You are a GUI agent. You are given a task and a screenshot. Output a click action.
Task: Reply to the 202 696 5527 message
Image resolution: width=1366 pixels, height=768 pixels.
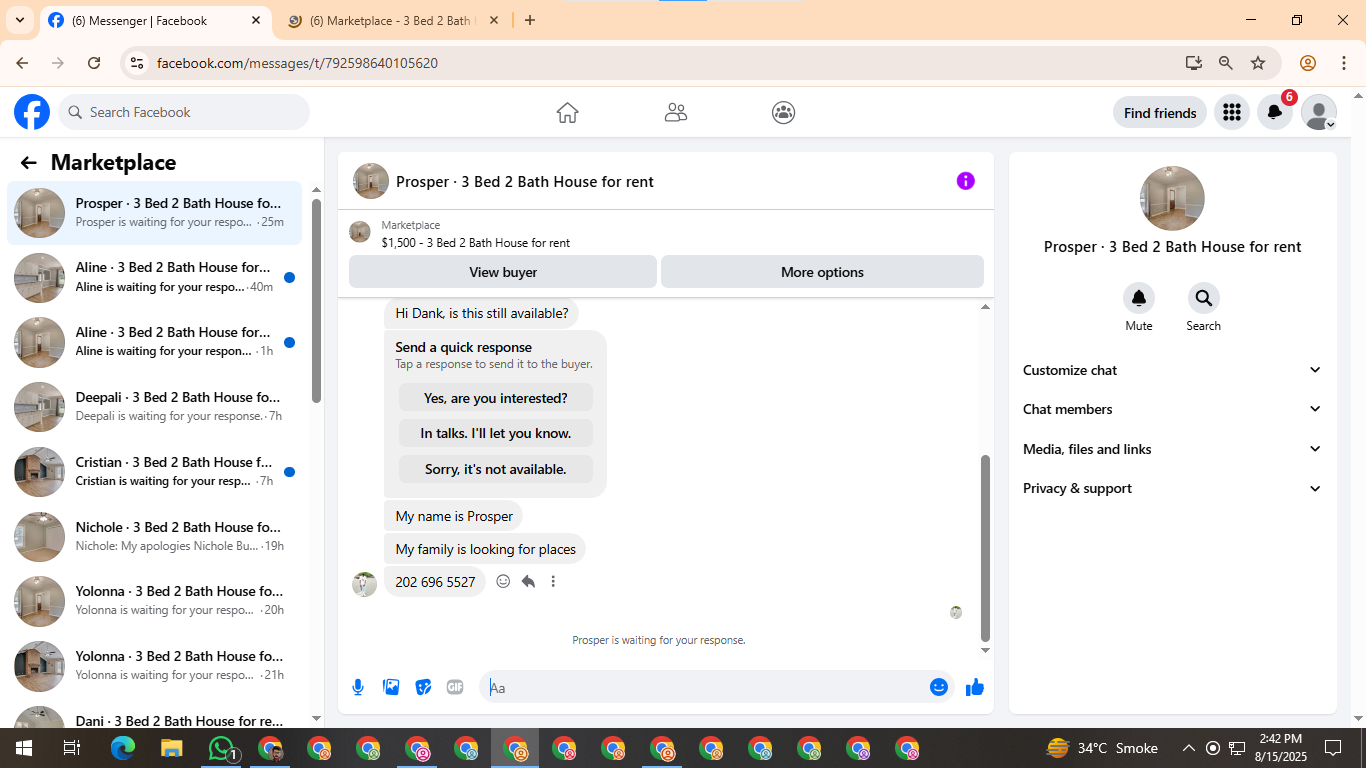(528, 581)
